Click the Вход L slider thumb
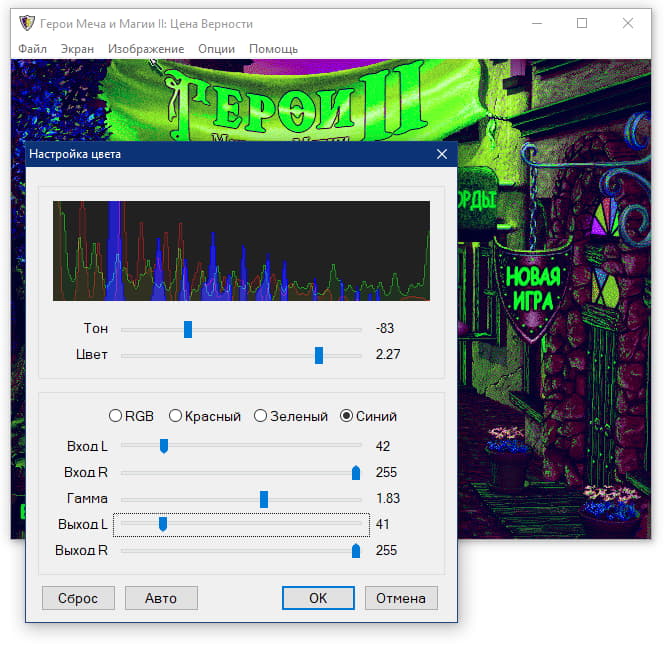This screenshot has height=648, width=669. tap(164, 446)
